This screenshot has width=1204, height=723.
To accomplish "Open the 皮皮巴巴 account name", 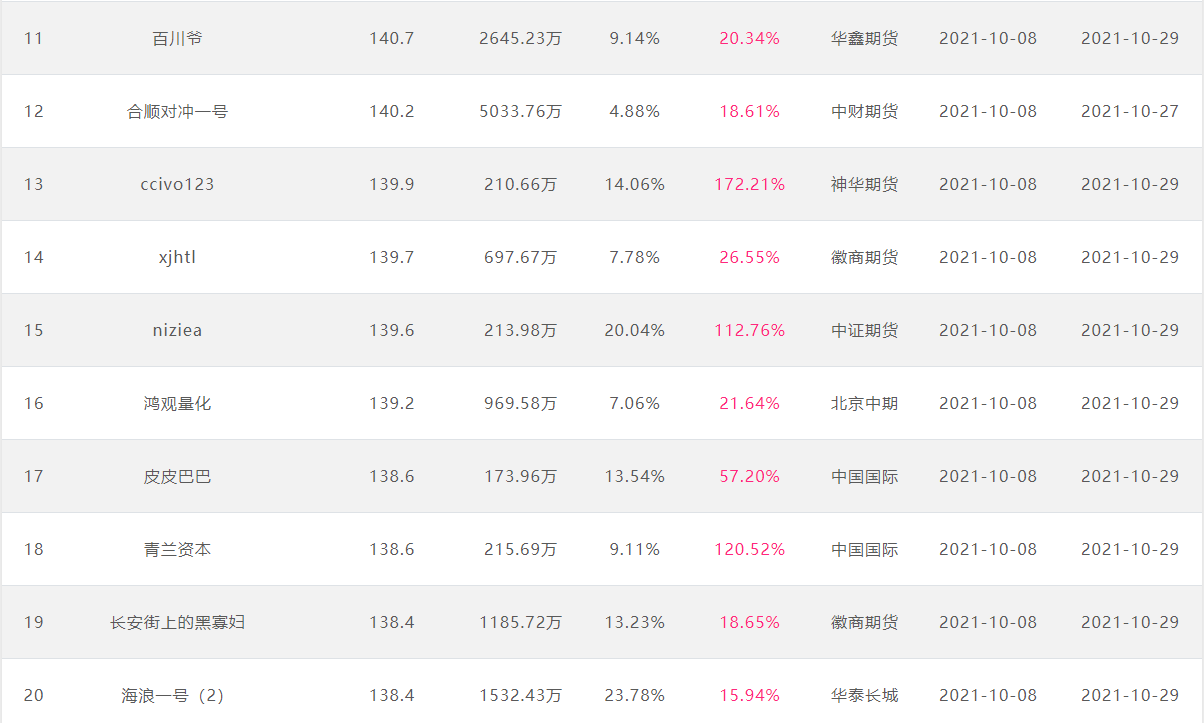I will point(177,477).
